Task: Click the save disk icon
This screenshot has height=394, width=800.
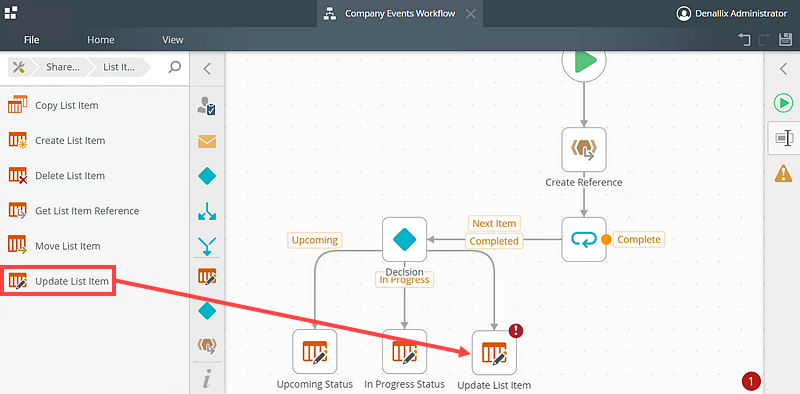Action: pyautogui.click(x=785, y=39)
